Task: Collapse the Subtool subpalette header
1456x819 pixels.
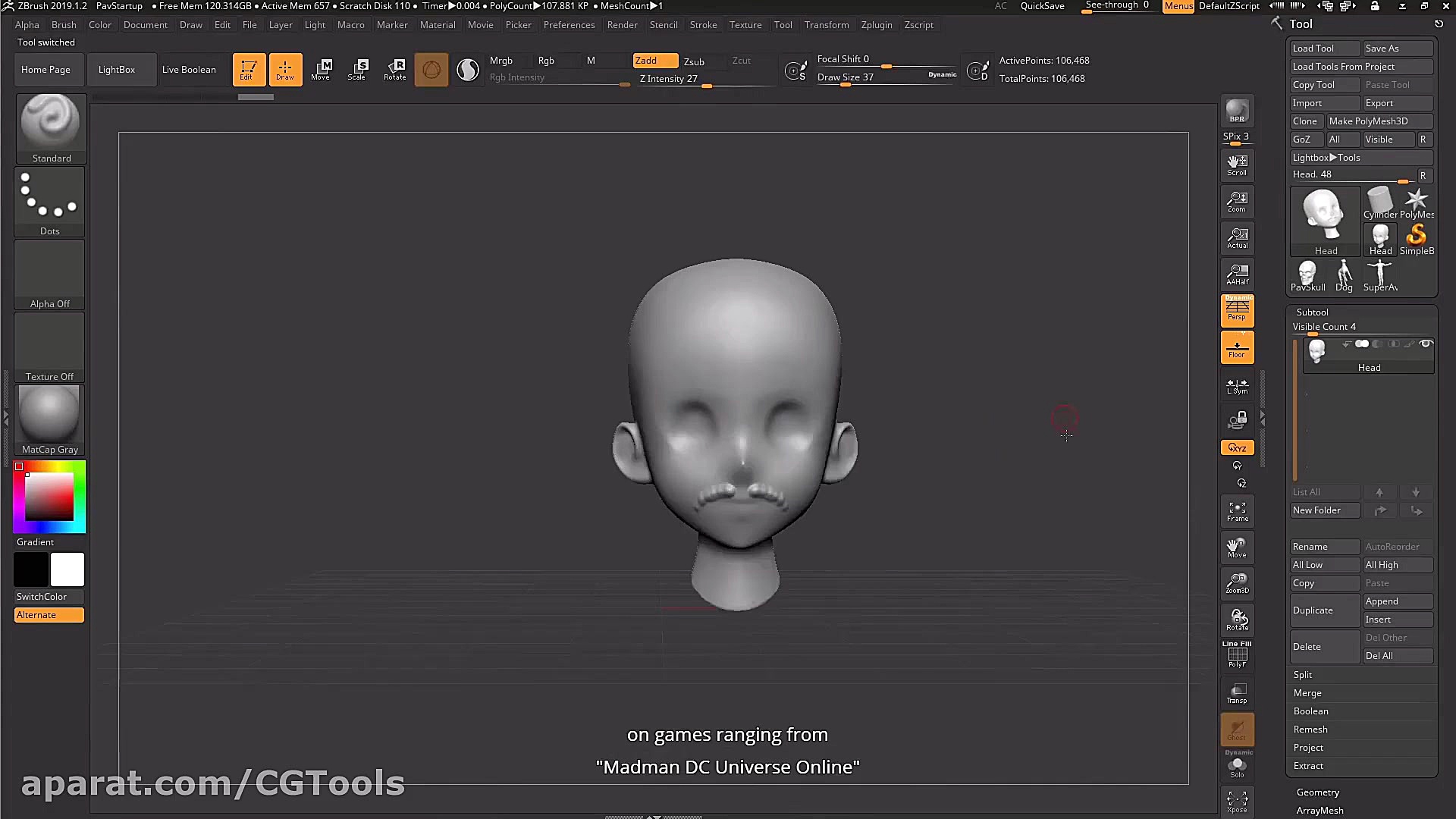Action: (1312, 312)
